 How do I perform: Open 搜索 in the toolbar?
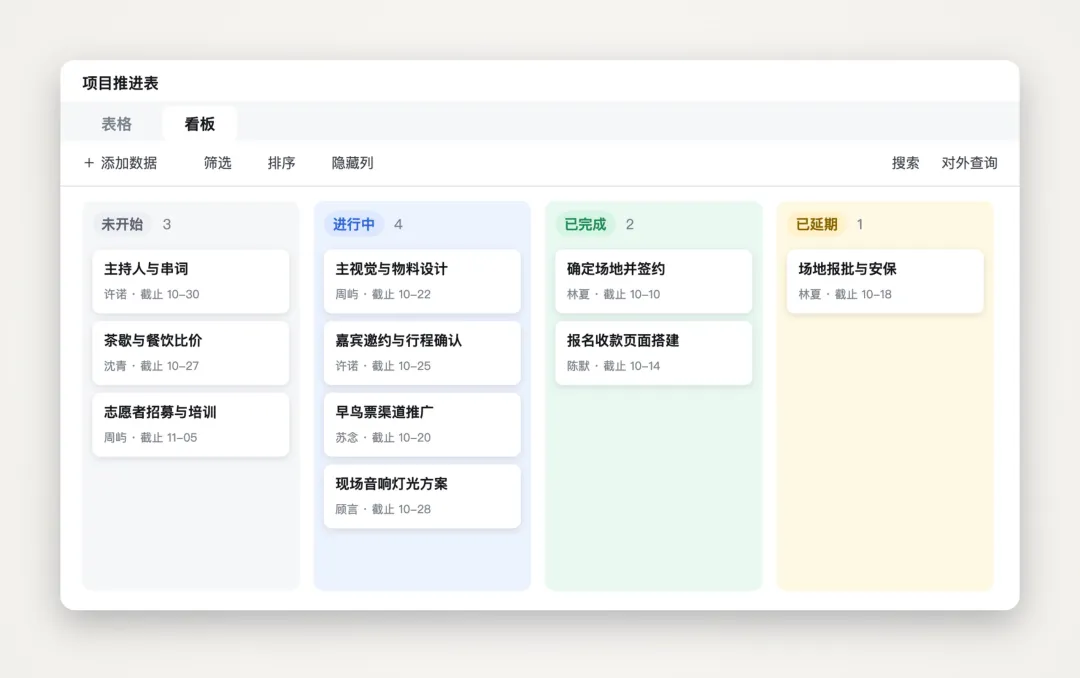905,163
